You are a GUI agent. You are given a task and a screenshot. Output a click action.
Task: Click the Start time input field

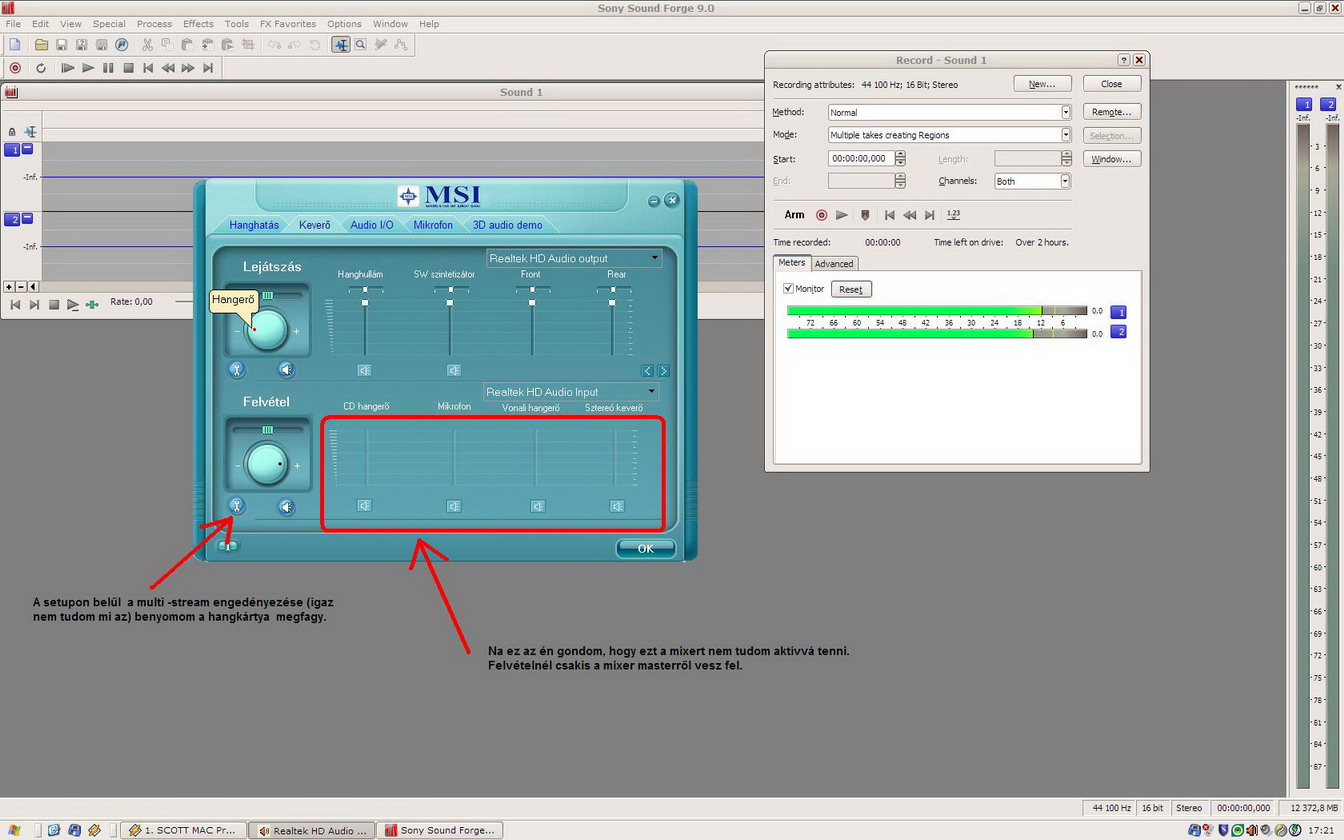(861, 158)
